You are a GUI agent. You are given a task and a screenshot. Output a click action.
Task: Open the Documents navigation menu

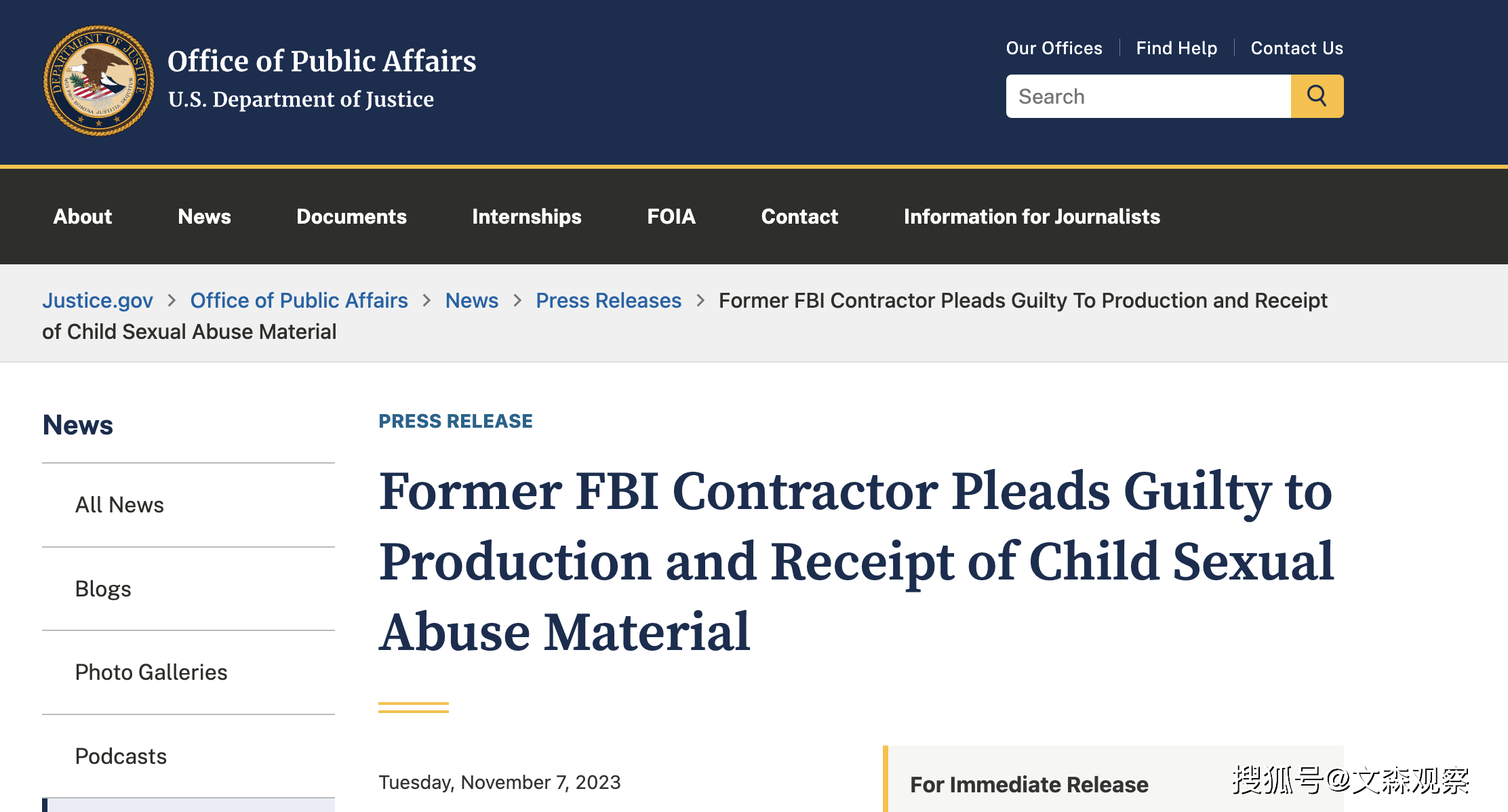[x=351, y=216]
